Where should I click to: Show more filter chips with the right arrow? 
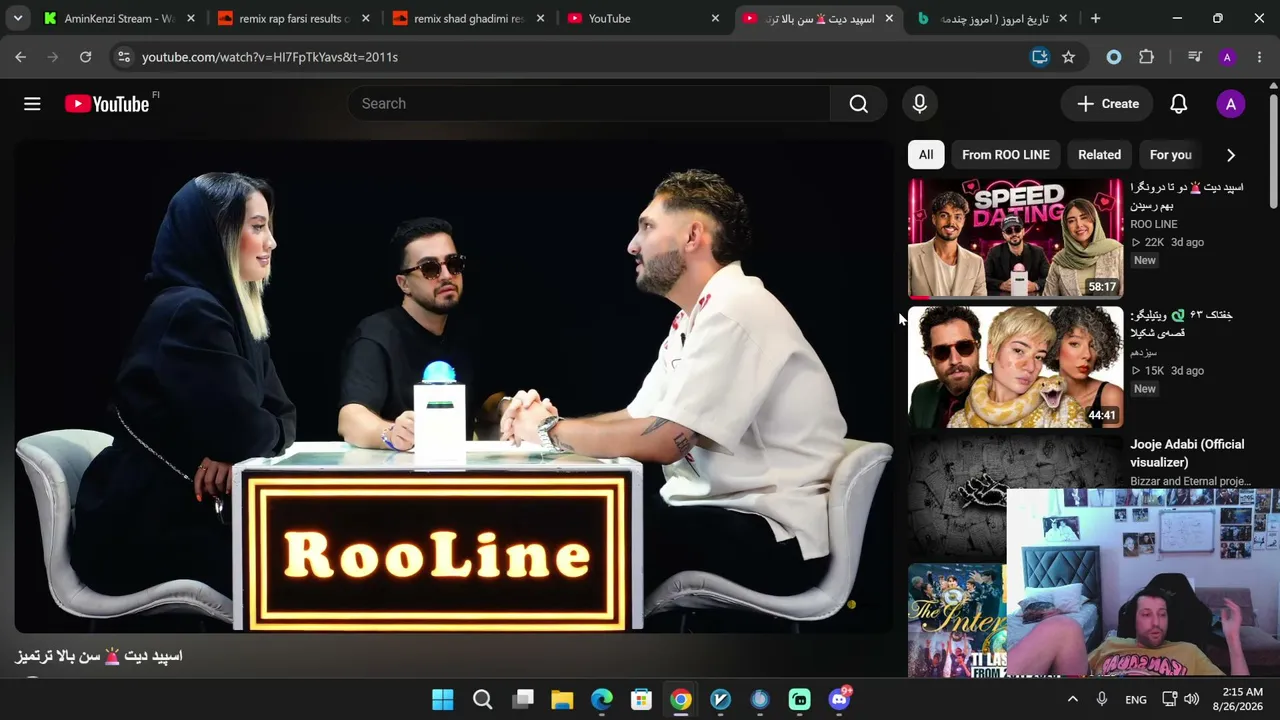[x=1231, y=155]
